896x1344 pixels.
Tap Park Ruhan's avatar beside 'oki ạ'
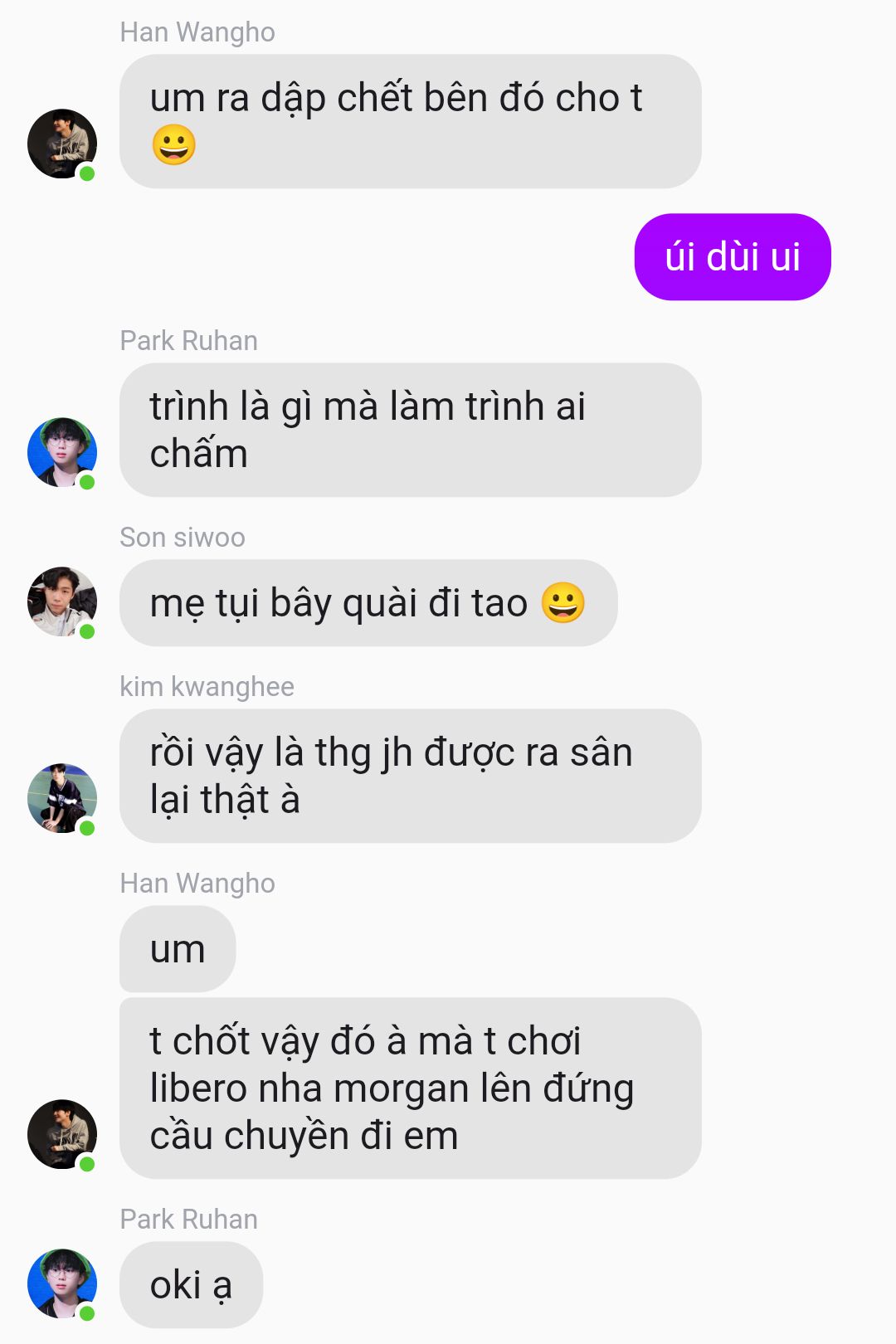[x=62, y=1283]
